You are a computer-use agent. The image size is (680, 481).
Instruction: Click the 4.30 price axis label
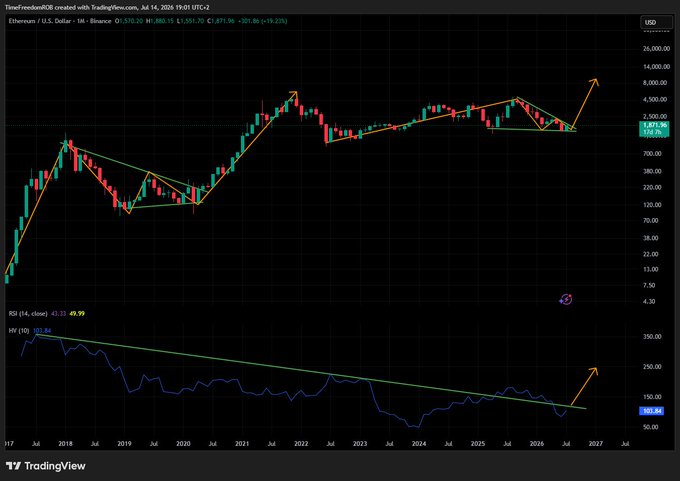pos(650,301)
